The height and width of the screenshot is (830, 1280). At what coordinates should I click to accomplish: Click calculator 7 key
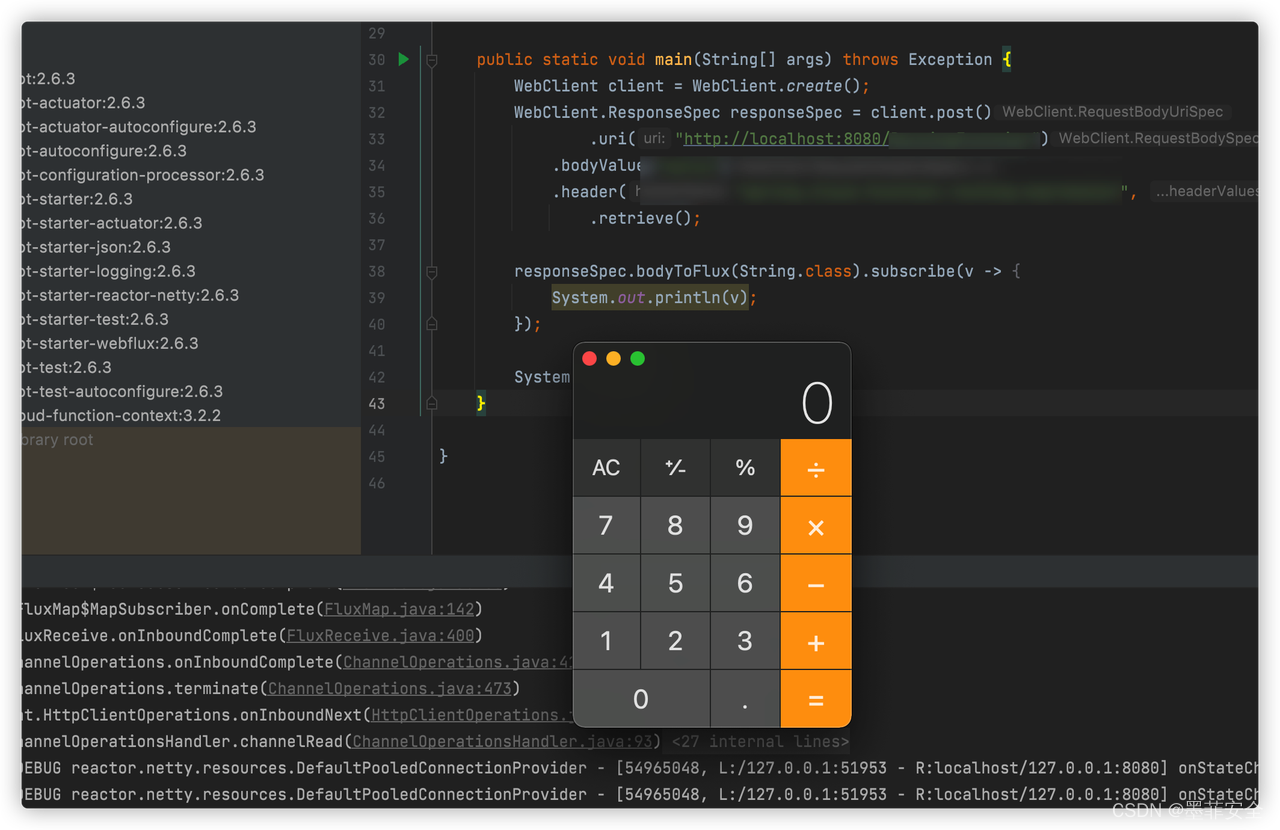606,526
